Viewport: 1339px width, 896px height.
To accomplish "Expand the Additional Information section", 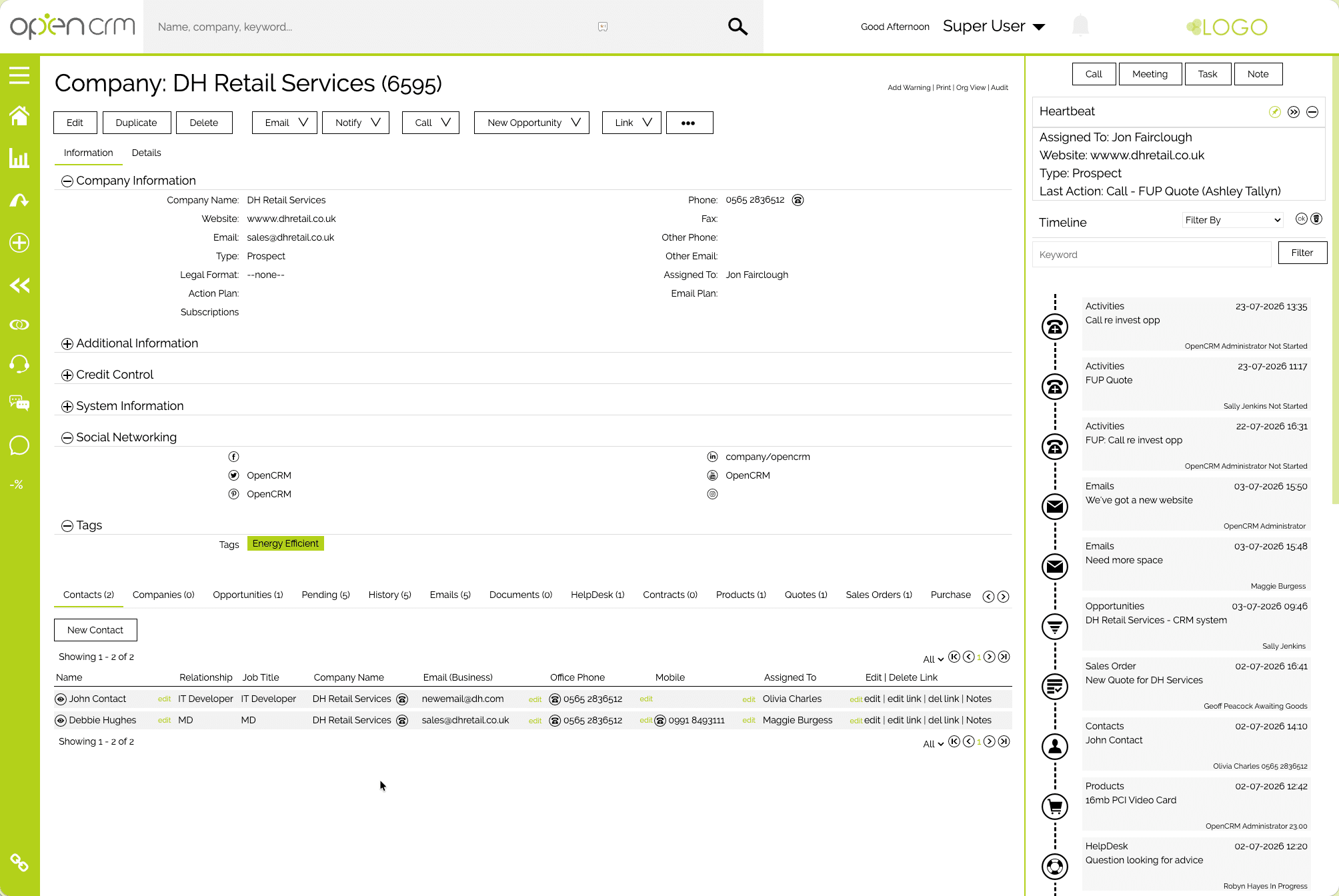I will click(67, 344).
